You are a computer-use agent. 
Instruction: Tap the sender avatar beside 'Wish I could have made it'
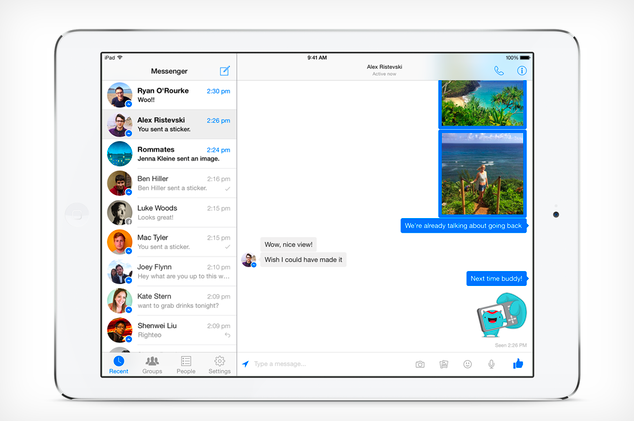point(248,260)
